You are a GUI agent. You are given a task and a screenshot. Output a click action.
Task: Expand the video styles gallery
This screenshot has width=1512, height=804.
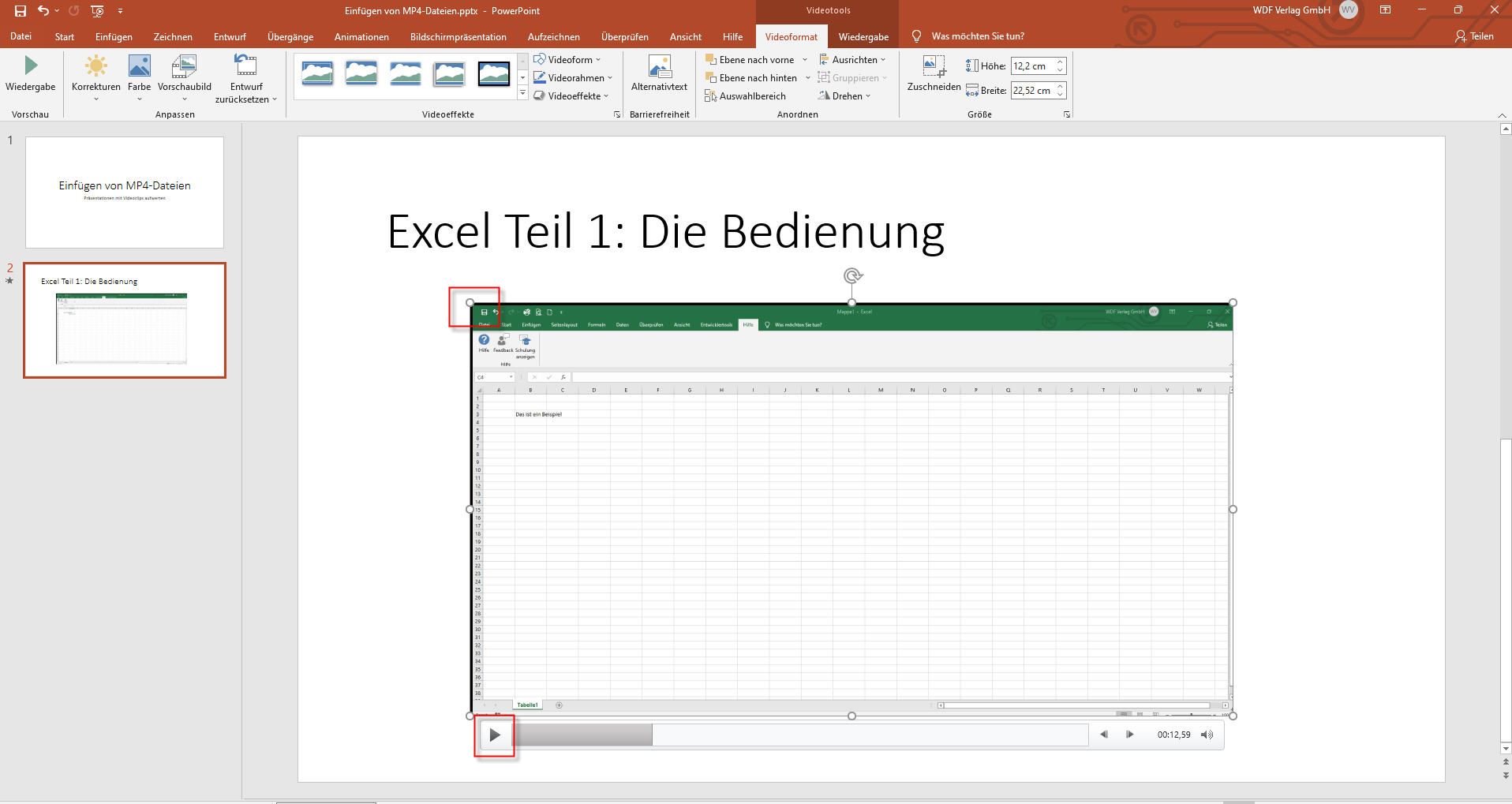(522, 93)
